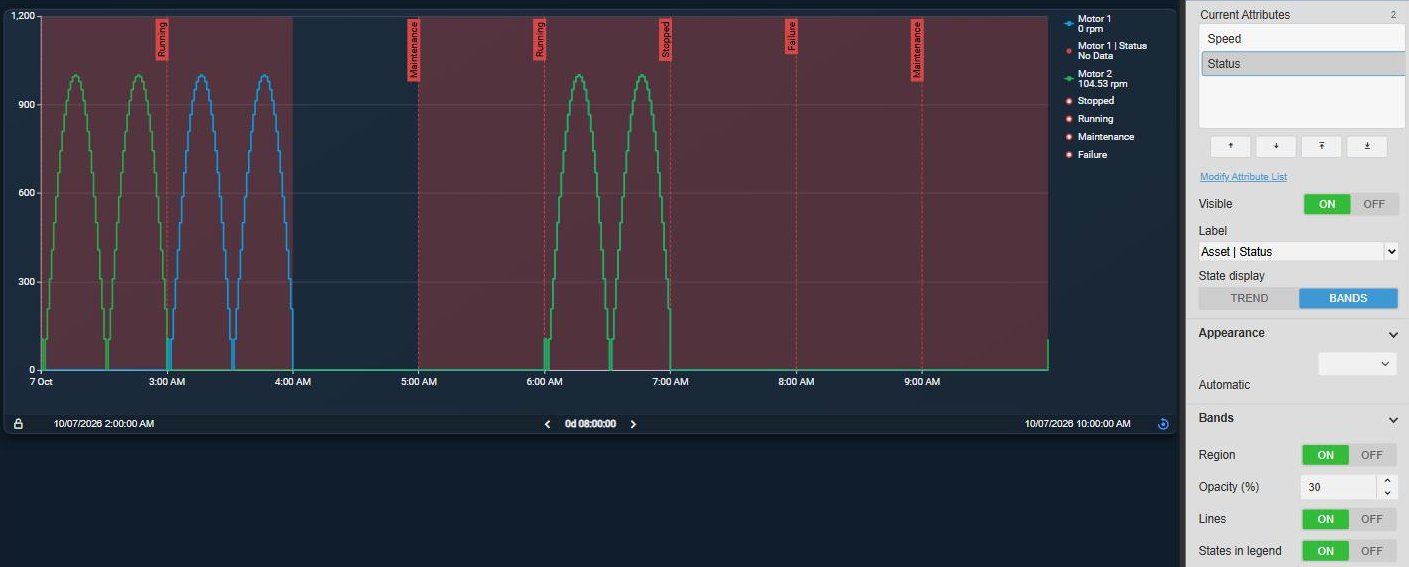Click Running marker flag near 3:00 AM
Image resolution: width=1409 pixels, height=567 pixels.
click(162, 39)
